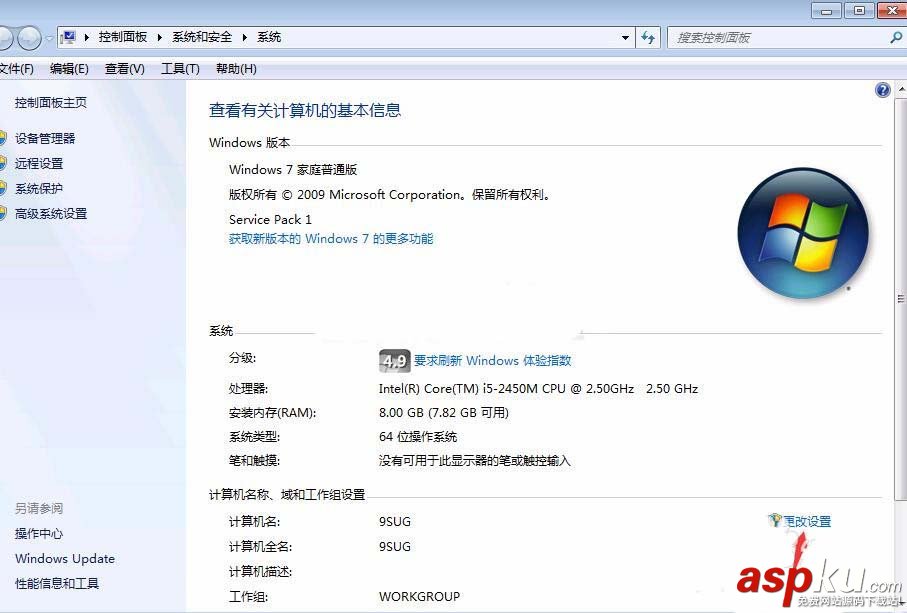Screen dimensions: 907x613
Task: Expand the chevron after 控制面板
Action: point(158,37)
